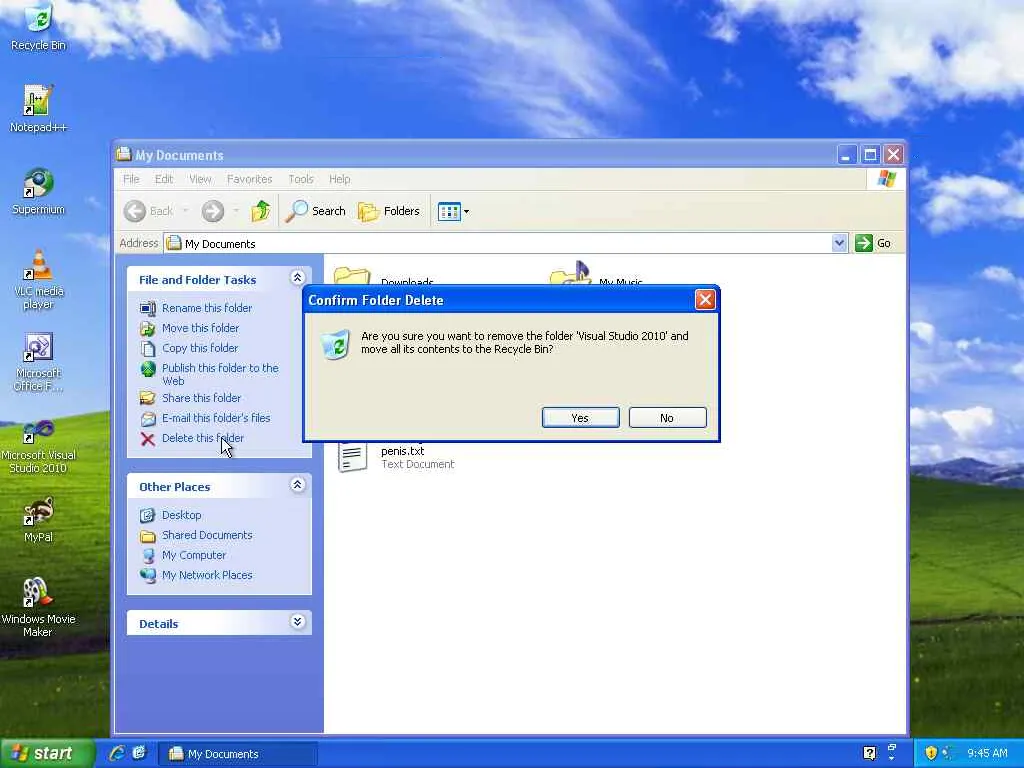The height and width of the screenshot is (768, 1024).
Task: Open My Network Places link
Action: click(x=207, y=575)
